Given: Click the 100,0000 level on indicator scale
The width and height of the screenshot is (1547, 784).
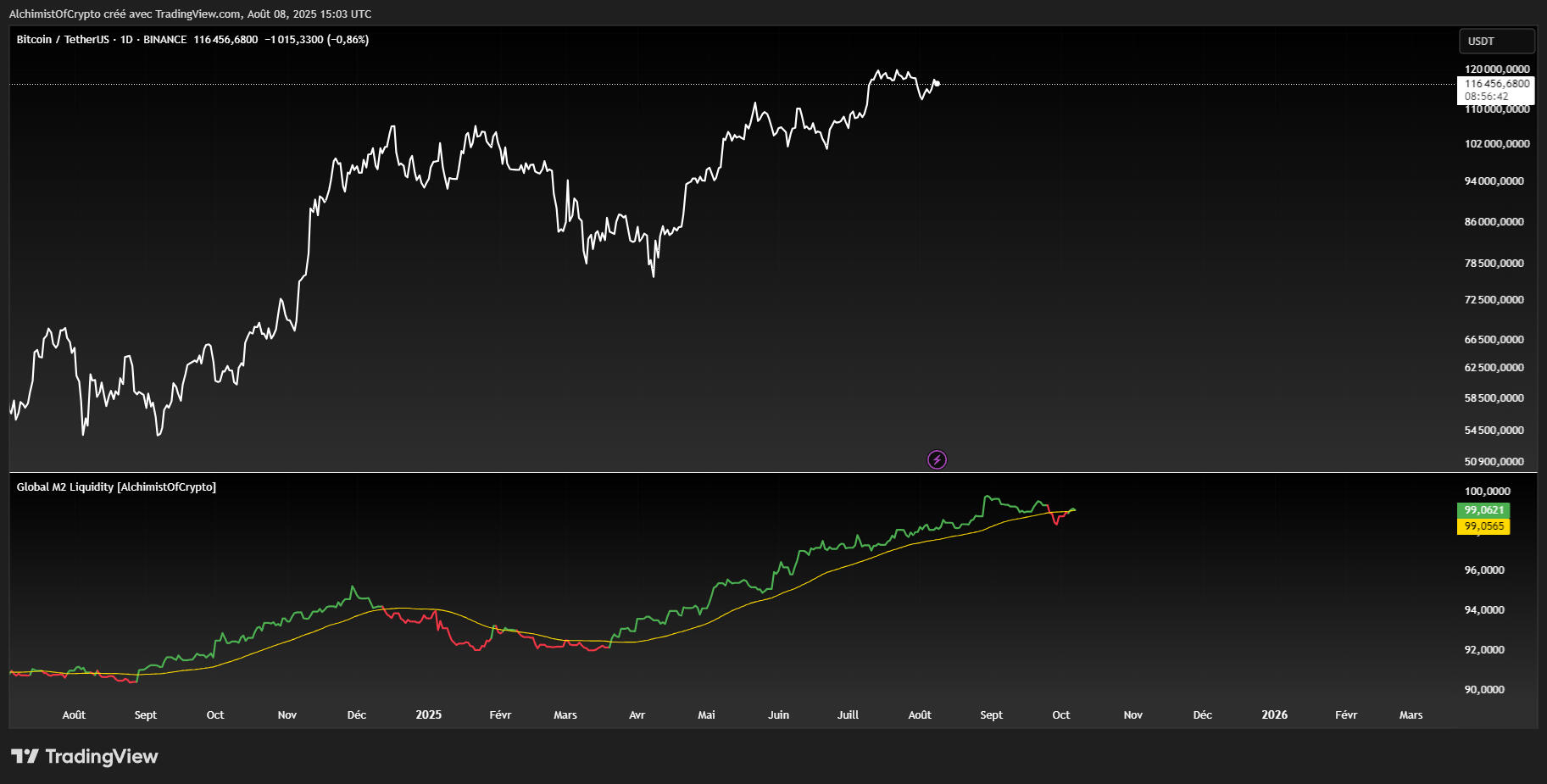Looking at the screenshot, I should point(1487,492).
